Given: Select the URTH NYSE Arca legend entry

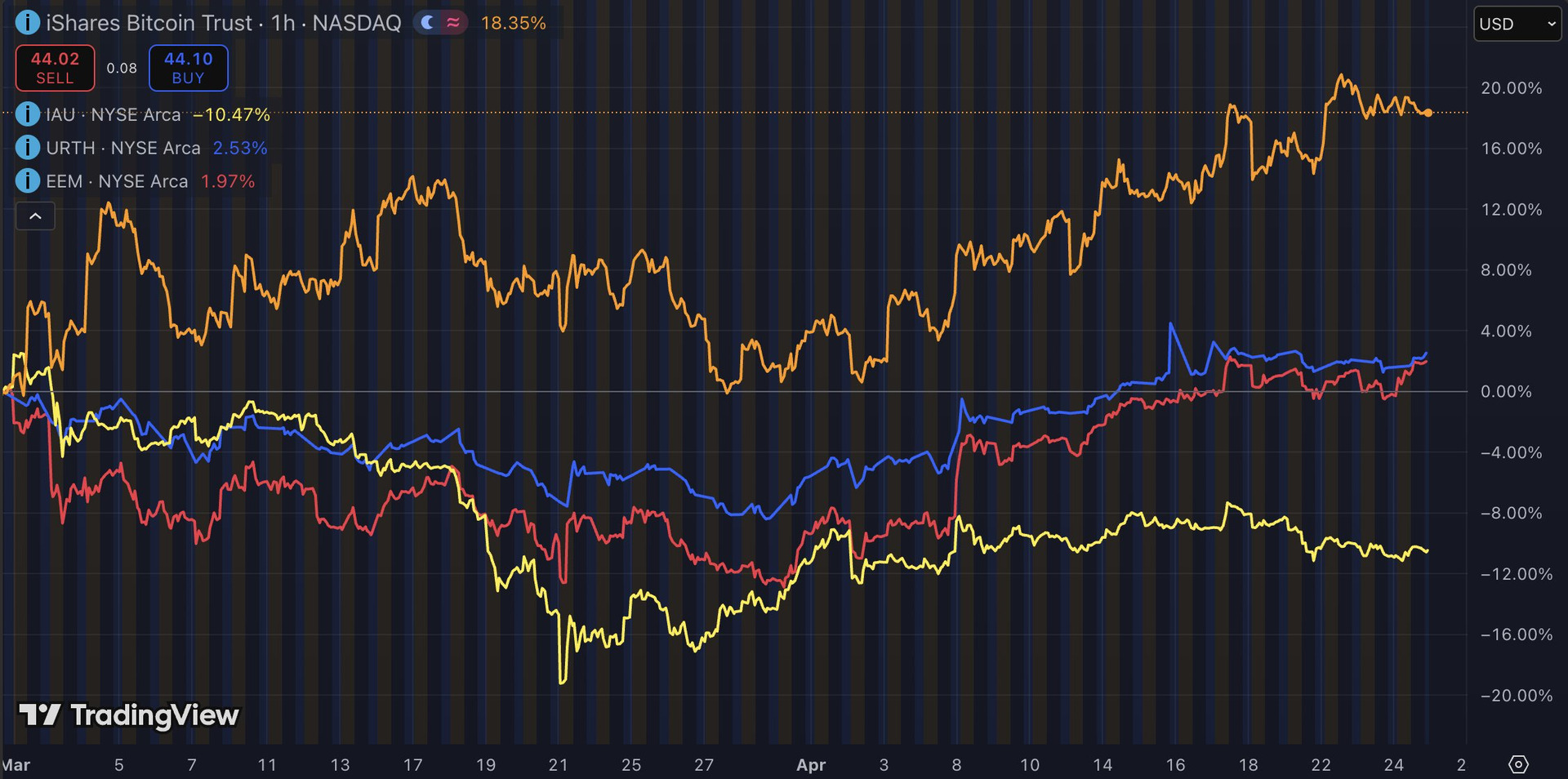Looking at the screenshot, I should pyautogui.click(x=123, y=148).
